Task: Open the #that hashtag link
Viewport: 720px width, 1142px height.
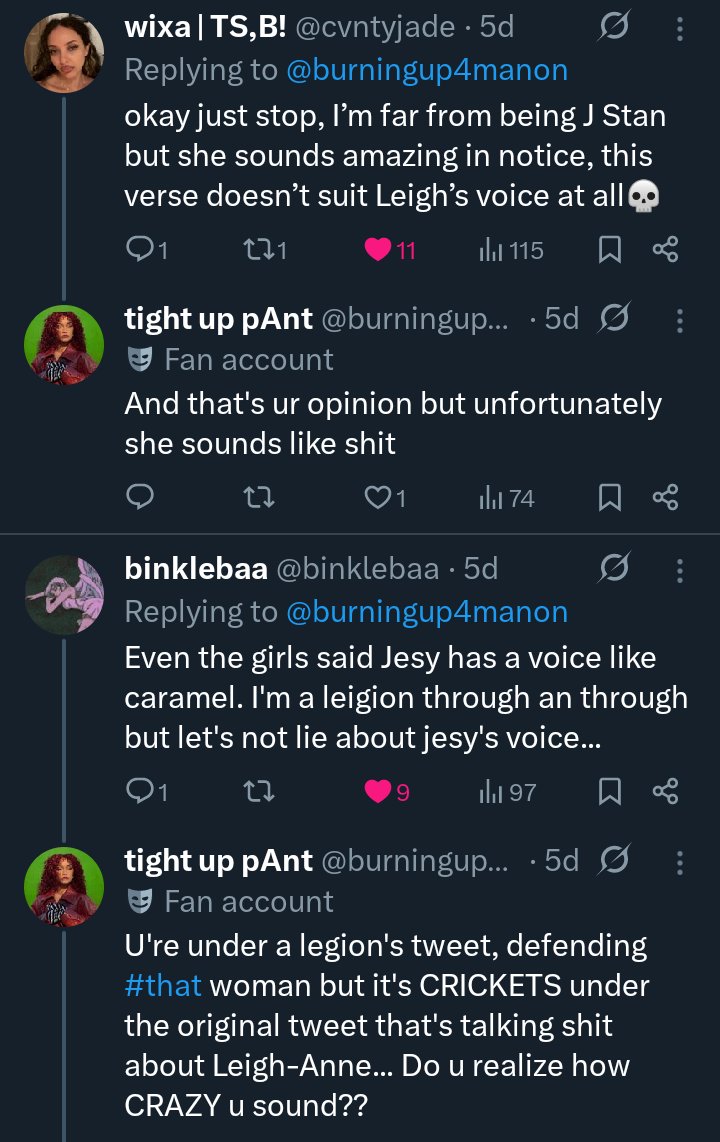Action: (x=163, y=985)
